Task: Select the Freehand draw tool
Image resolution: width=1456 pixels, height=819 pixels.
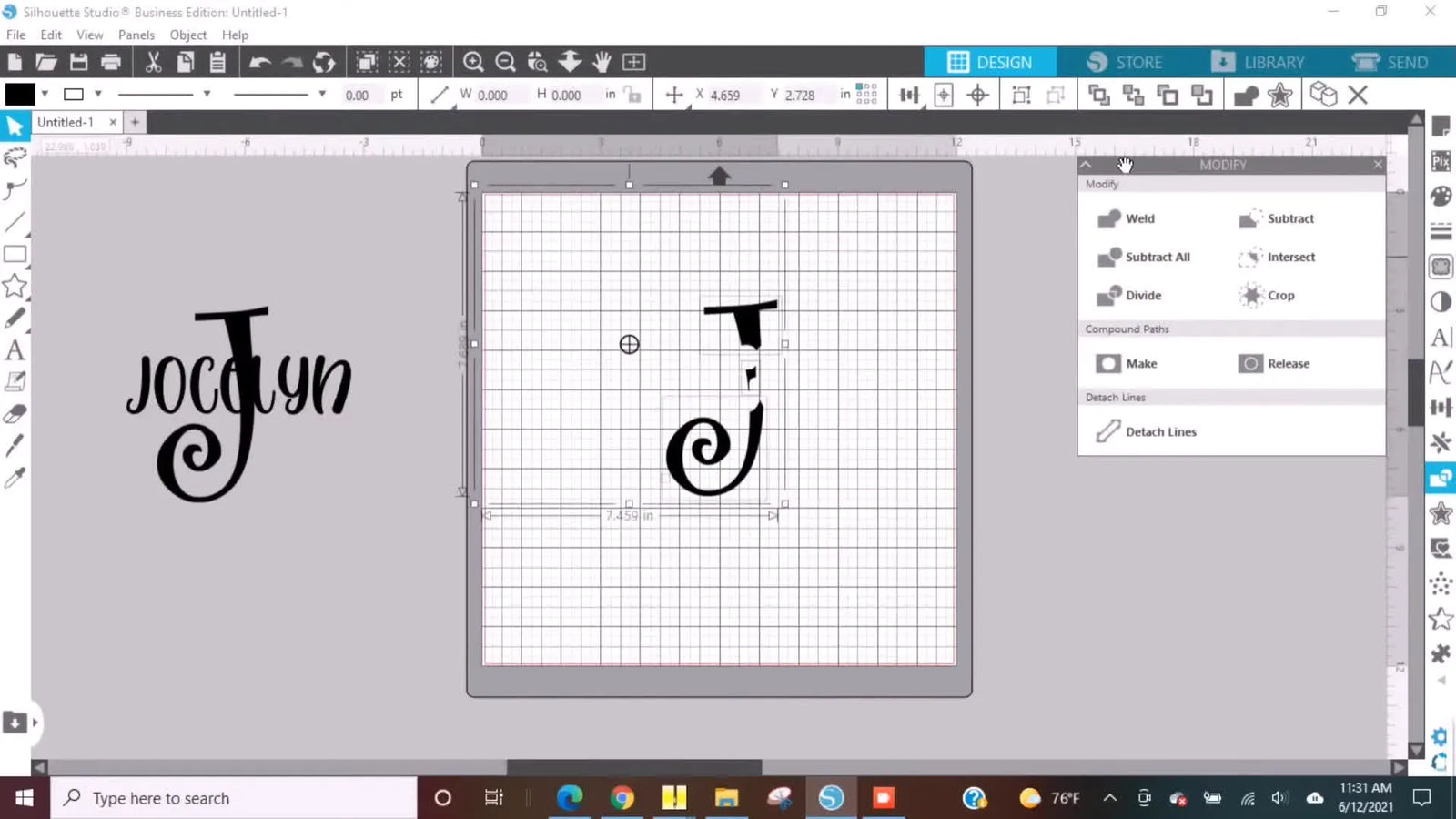Action: 15,318
